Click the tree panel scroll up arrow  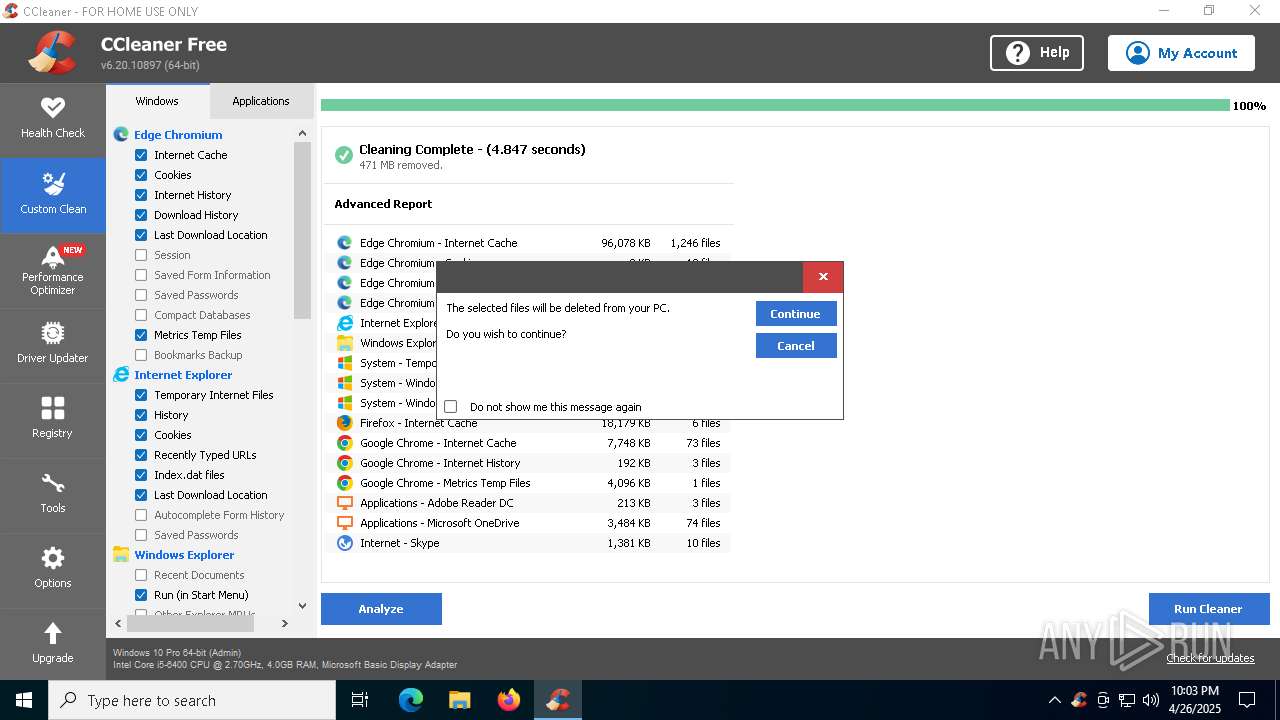(303, 133)
